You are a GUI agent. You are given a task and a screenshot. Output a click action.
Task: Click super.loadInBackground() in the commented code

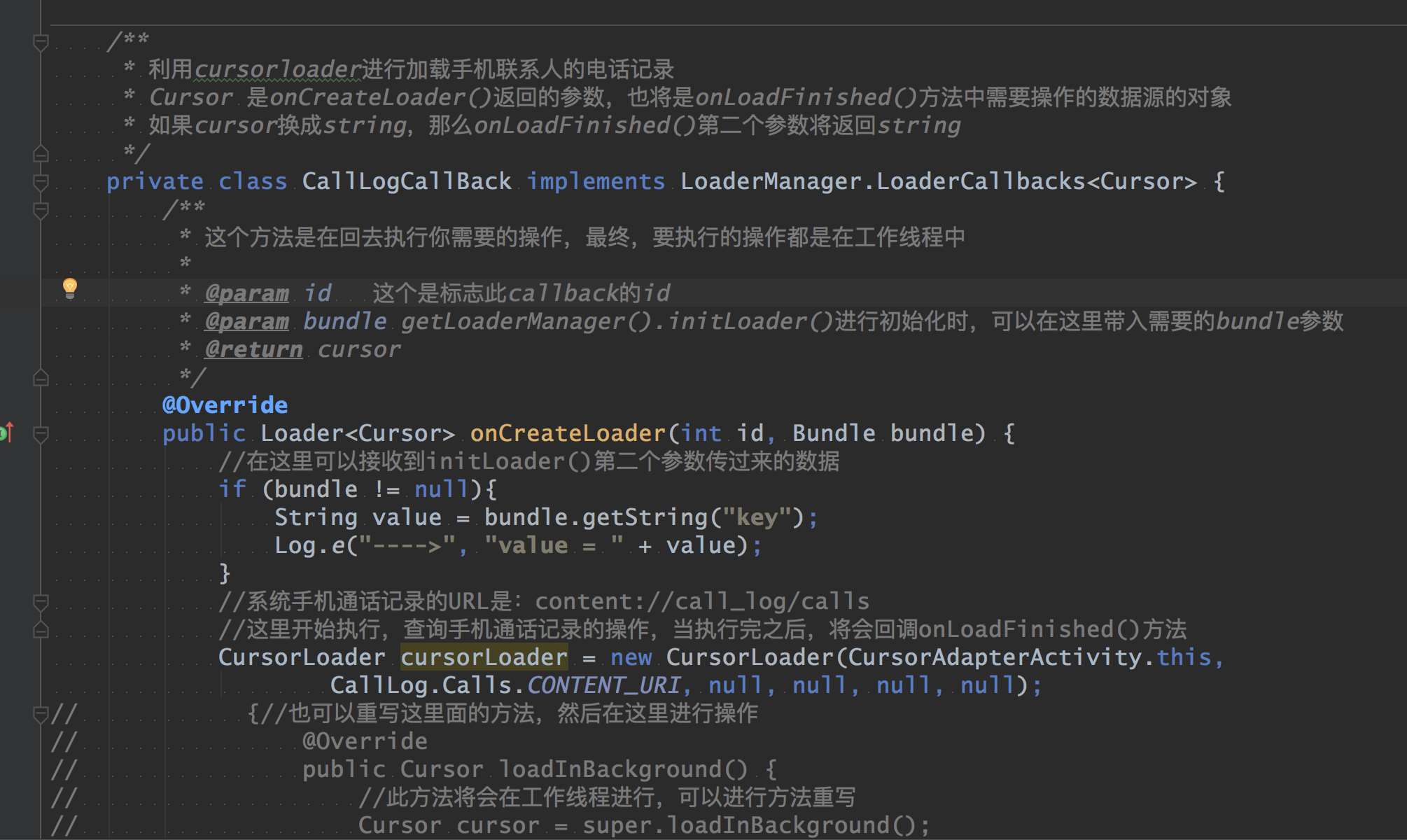pos(750,826)
